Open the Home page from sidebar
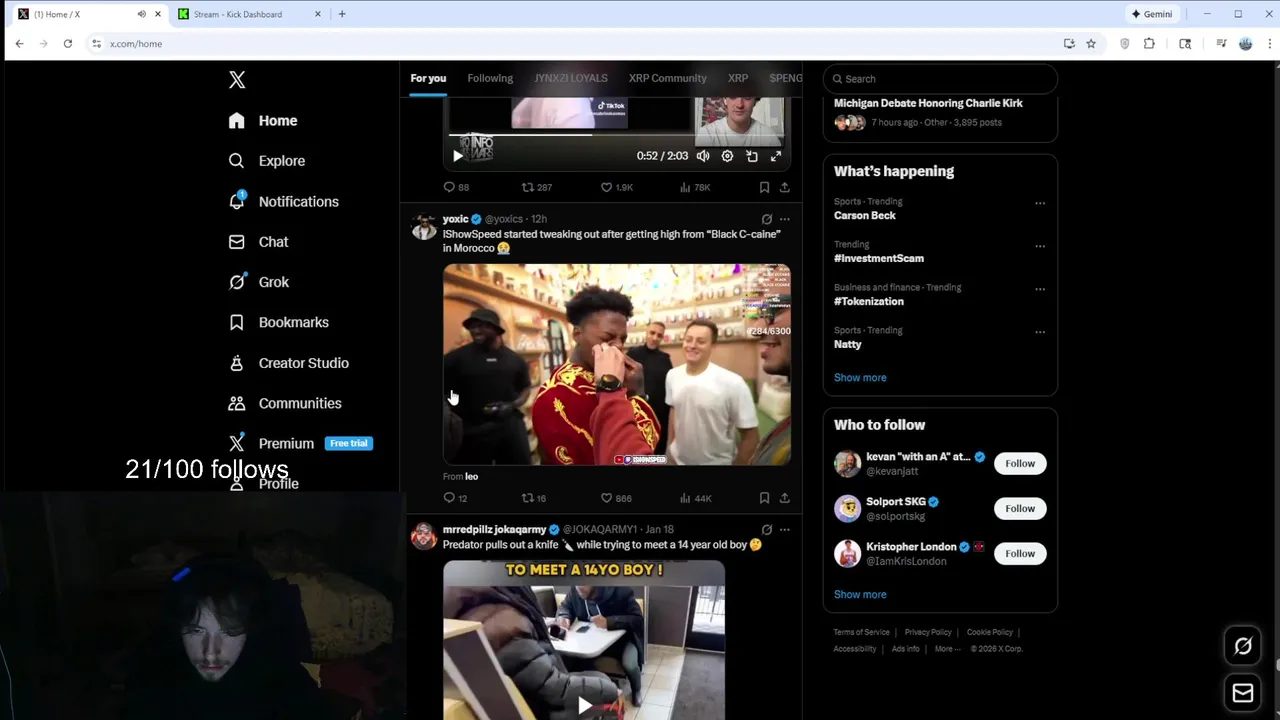The image size is (1280, 720). pos(263,121)
